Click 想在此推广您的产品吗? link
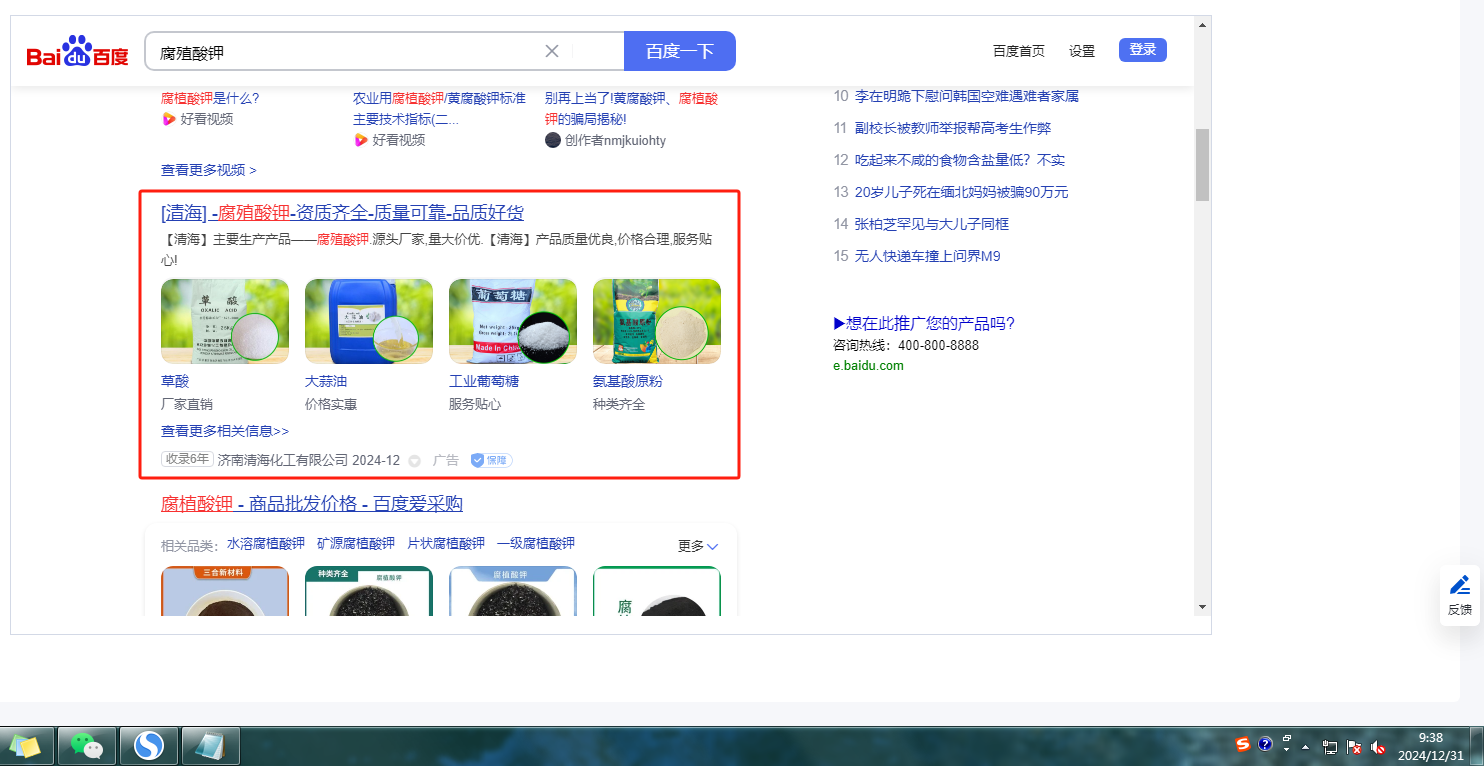The width and height of the screenshot is (1484, 766). tap(924, 323)
